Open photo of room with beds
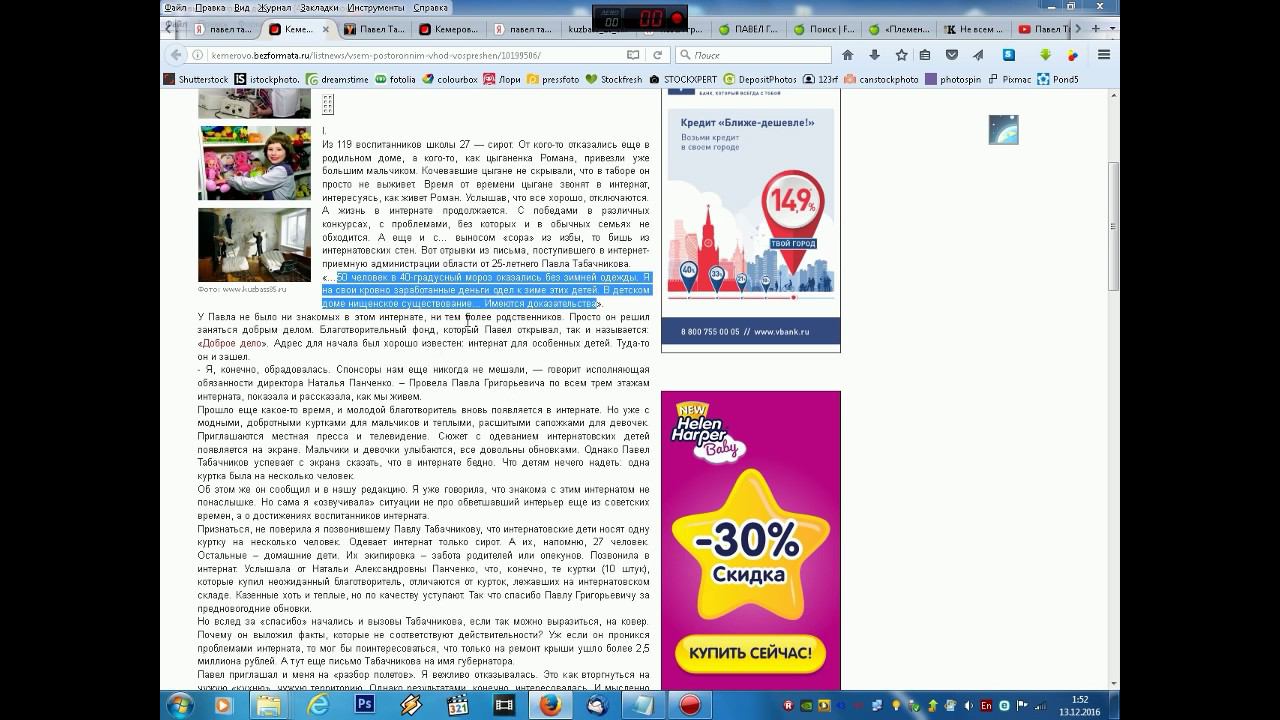This screenshot has width=1280, height=720. (x=254, y=245)
